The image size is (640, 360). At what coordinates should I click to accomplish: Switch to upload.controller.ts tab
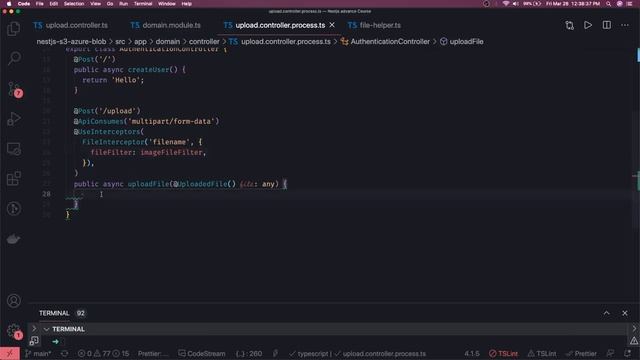[71, 25]
